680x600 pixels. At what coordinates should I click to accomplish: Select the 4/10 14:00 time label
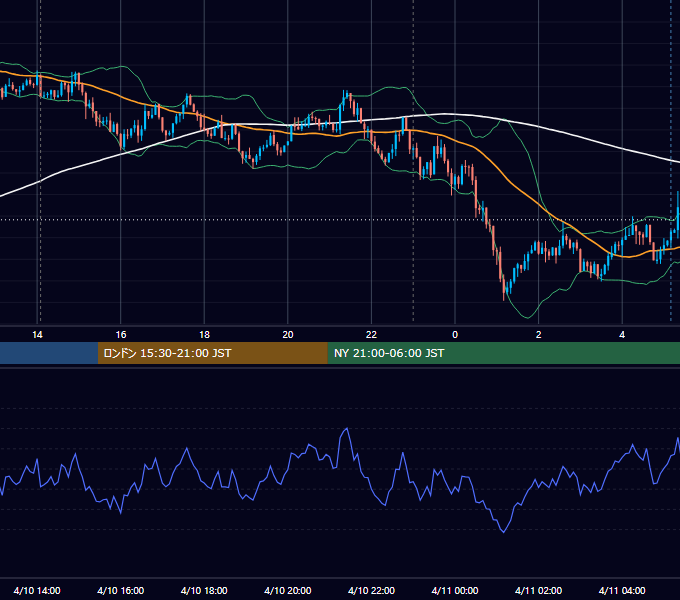pos(37,590)
